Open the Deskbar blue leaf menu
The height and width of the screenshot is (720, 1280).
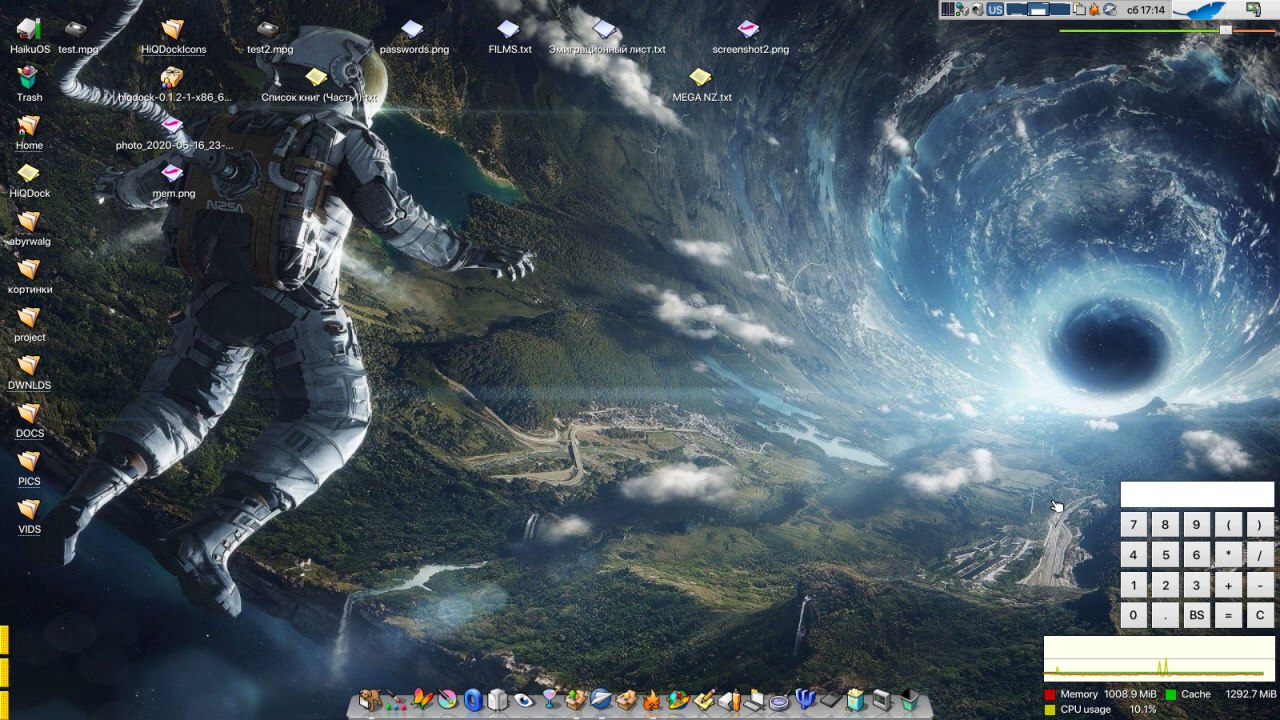tap(1199, 10)
